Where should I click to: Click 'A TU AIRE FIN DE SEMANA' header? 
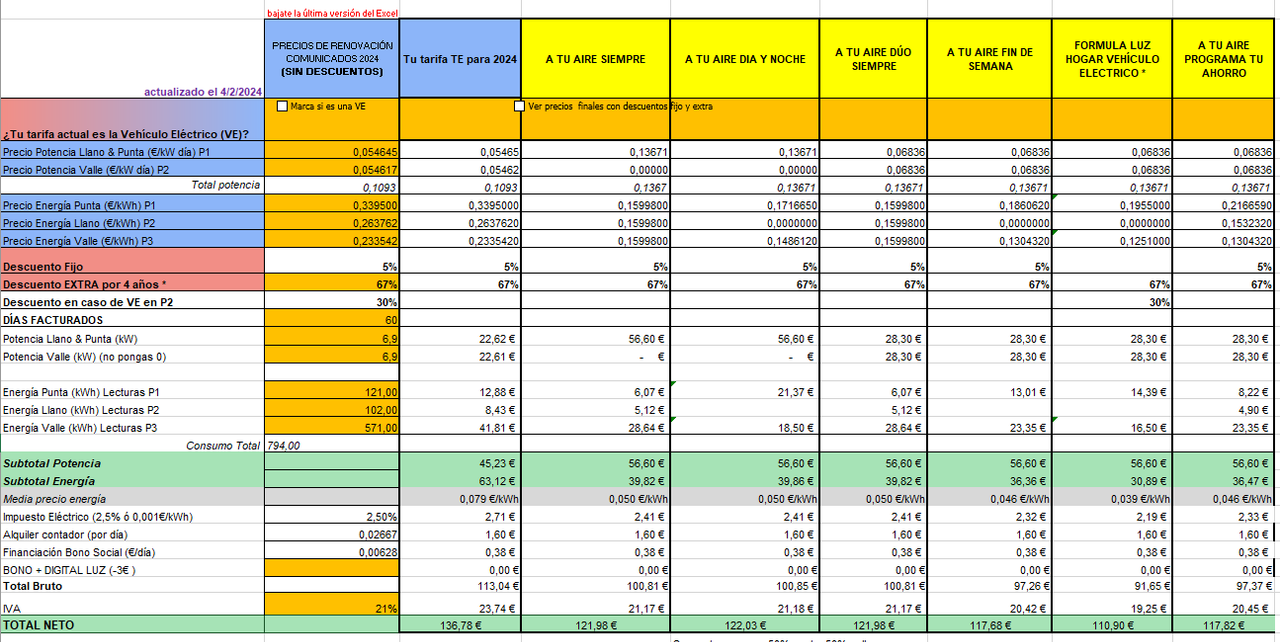coord(989,59)
